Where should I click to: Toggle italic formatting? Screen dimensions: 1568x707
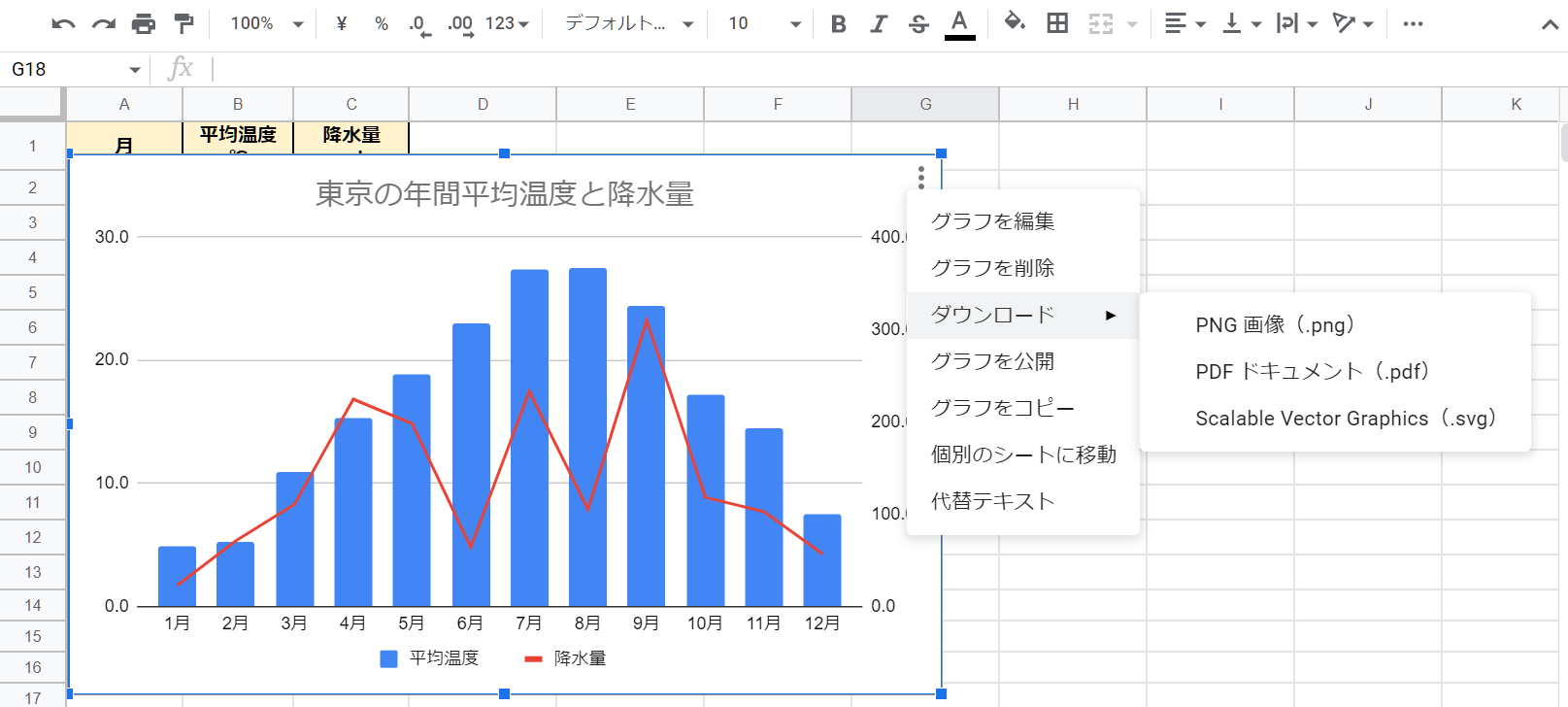pos(879,23)
